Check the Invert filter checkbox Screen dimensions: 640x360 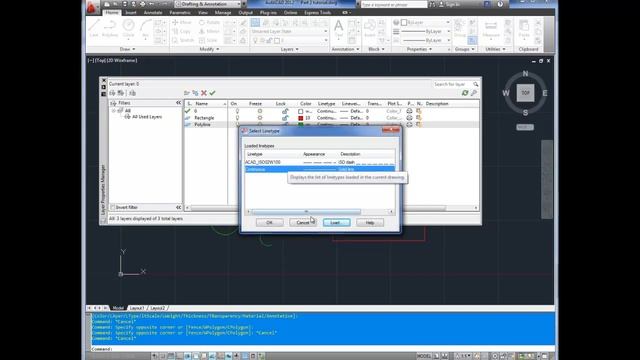point(113,207)
